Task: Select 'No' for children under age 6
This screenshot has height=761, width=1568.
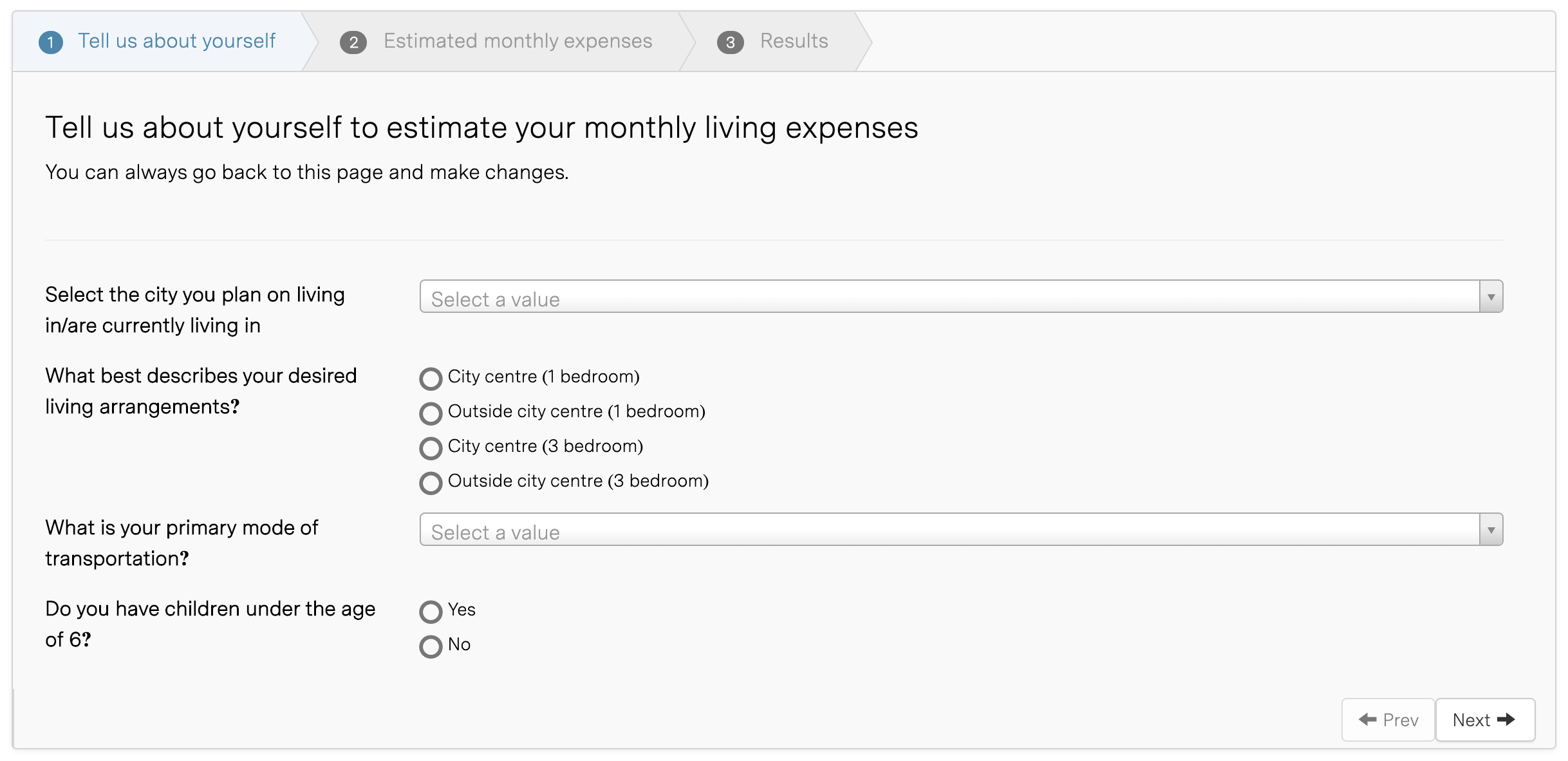Action: pyautogui.click(x=430, y=644)
